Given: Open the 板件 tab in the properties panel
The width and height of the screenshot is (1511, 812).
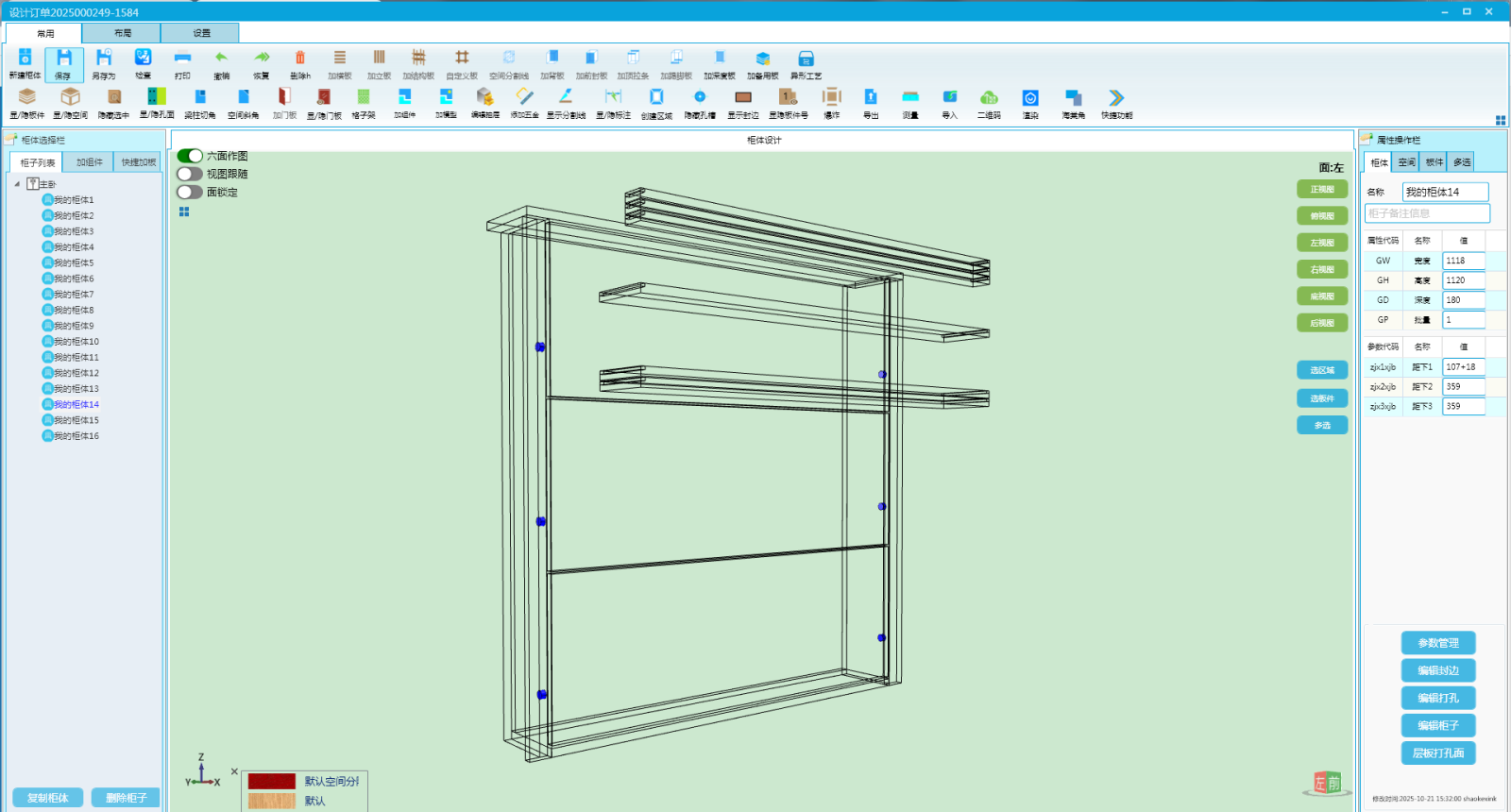Looking at the screenshot, I should (x=1435, y=162).
